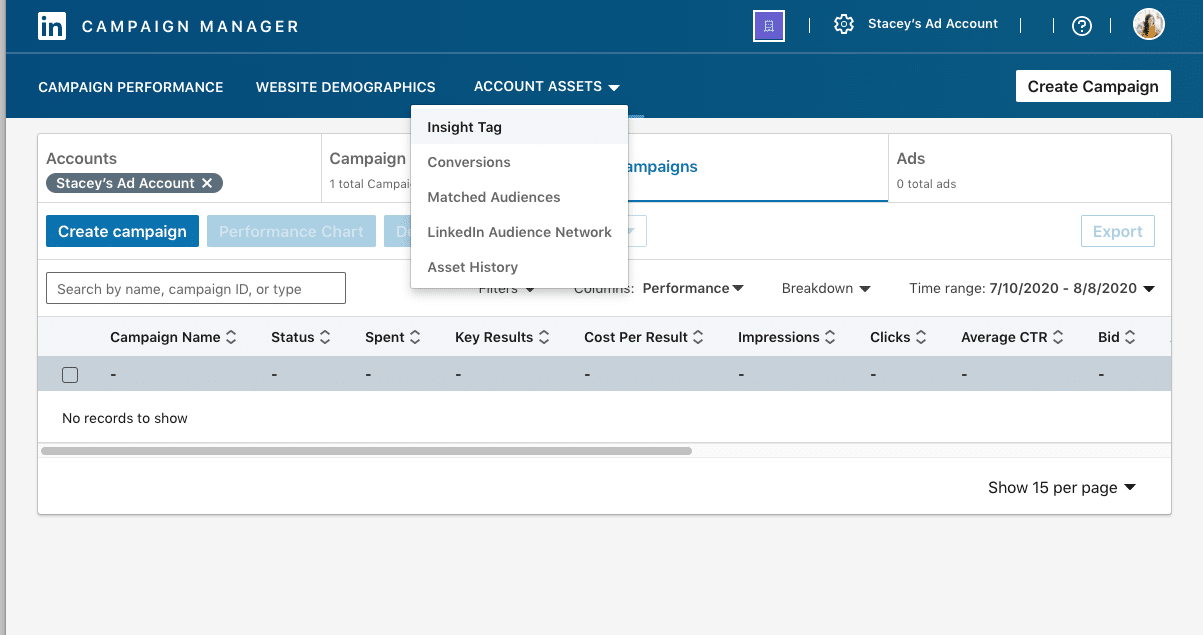Select Insight Tag from menu
This screenshot has height=635, width=1203.
pos(464,127)
